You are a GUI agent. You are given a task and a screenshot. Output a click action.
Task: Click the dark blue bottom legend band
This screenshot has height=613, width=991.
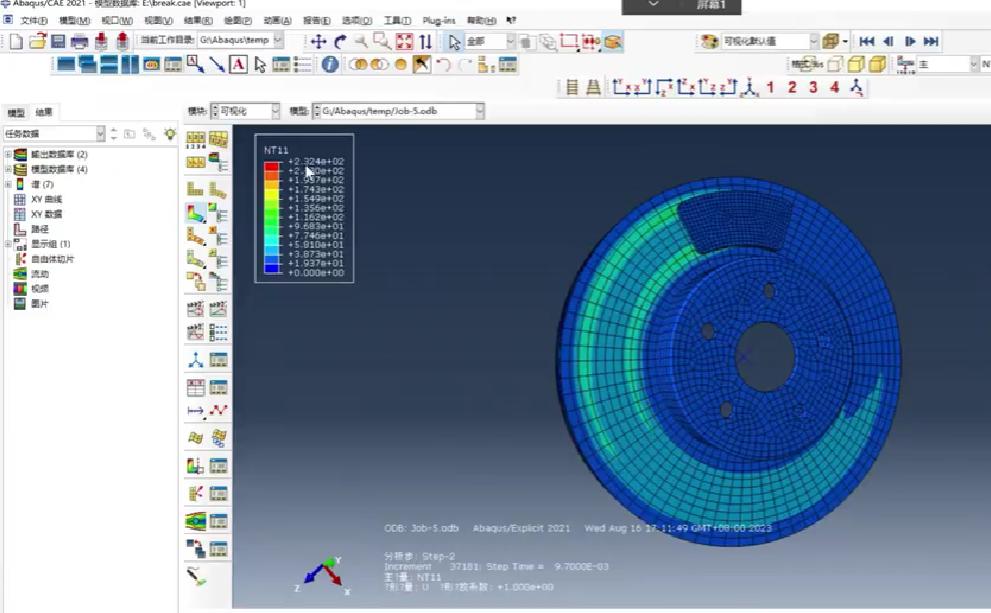point(272,269)
